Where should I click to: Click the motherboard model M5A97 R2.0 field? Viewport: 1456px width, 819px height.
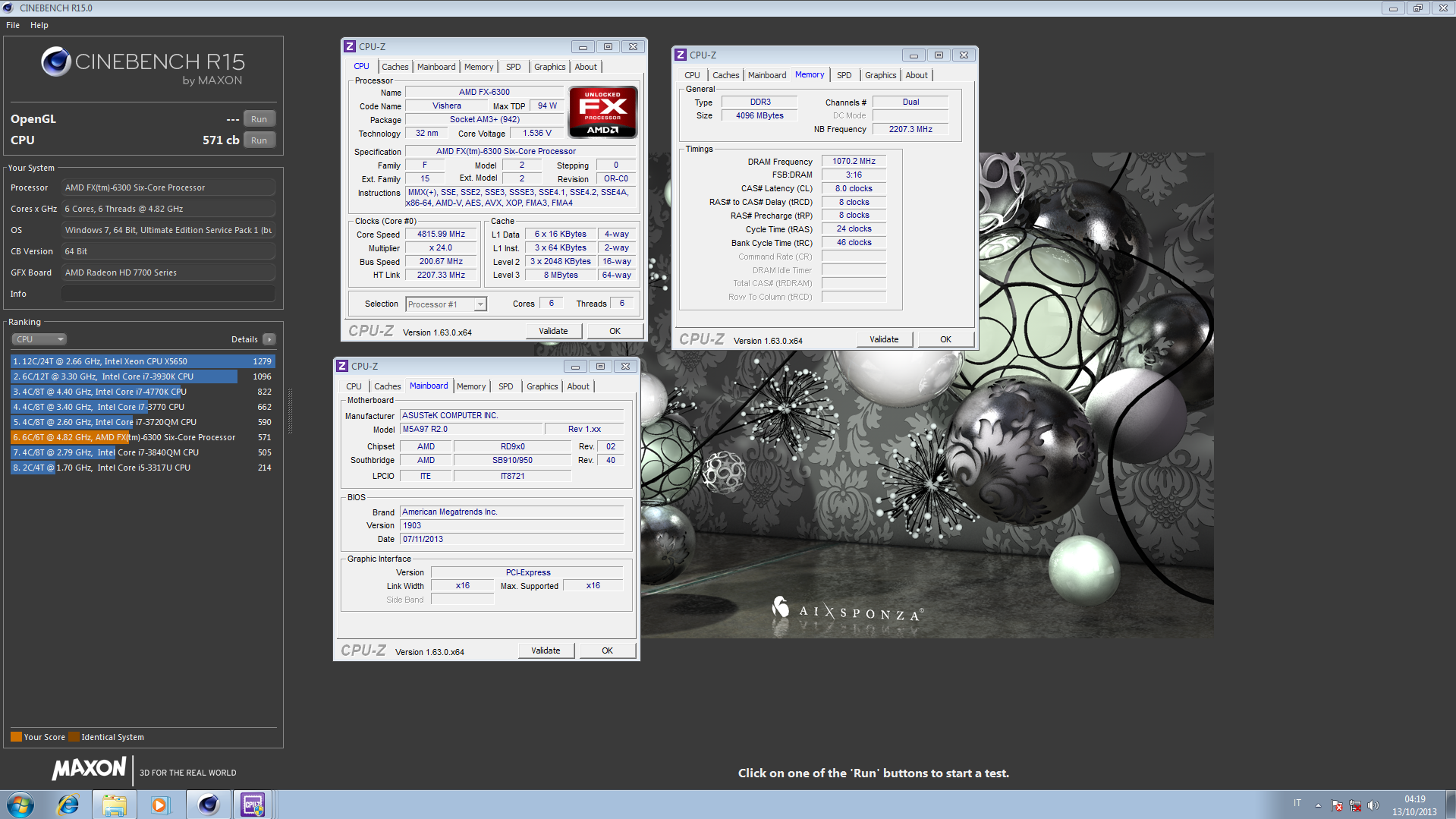click(470, 429)
